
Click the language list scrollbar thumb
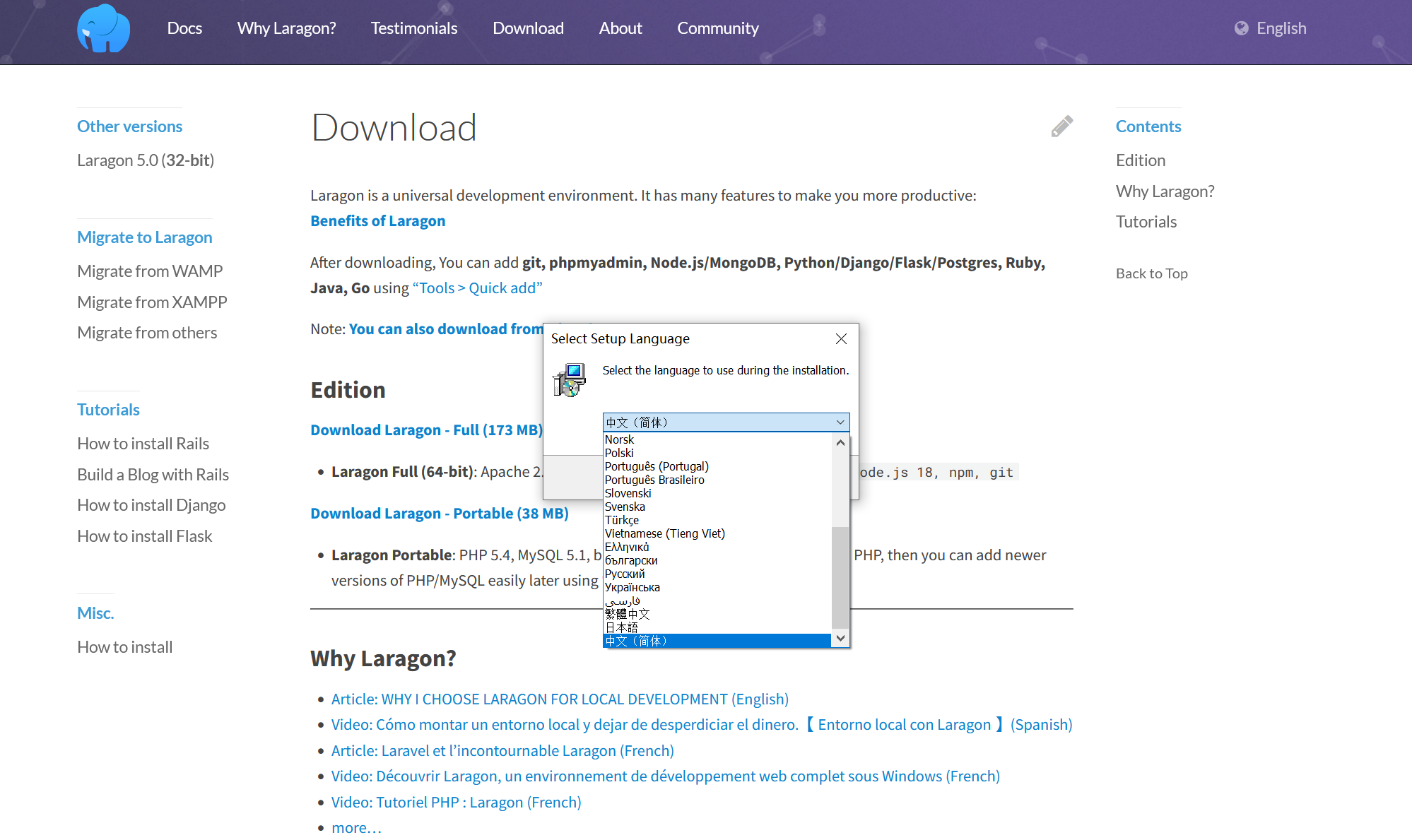coord(840,576)
